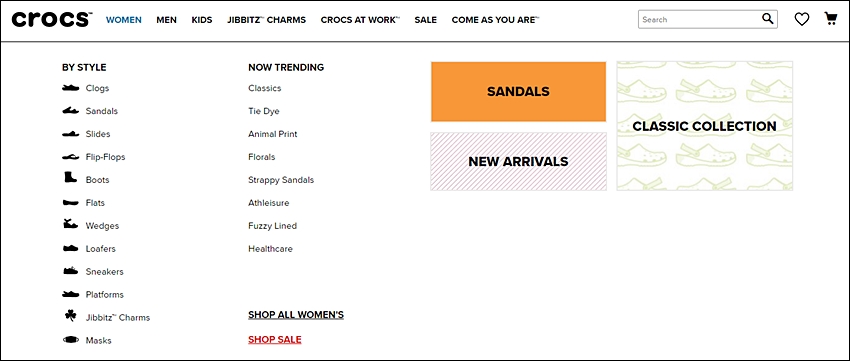The width and height of the screenshot is (850, 361).
Task: Open the Sale menu item
Action: click(426, 20)
